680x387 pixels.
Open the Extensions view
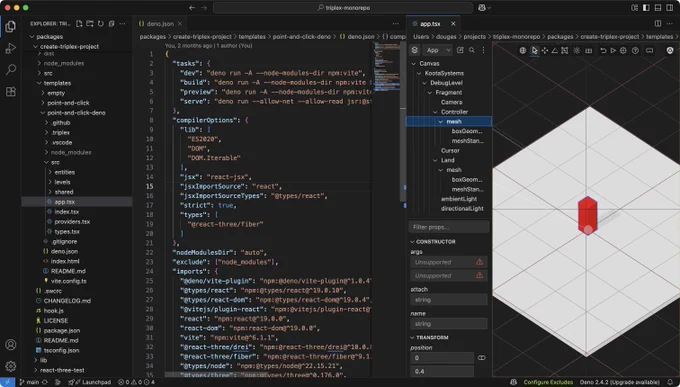pyautogui.click(x=10, y=91)
